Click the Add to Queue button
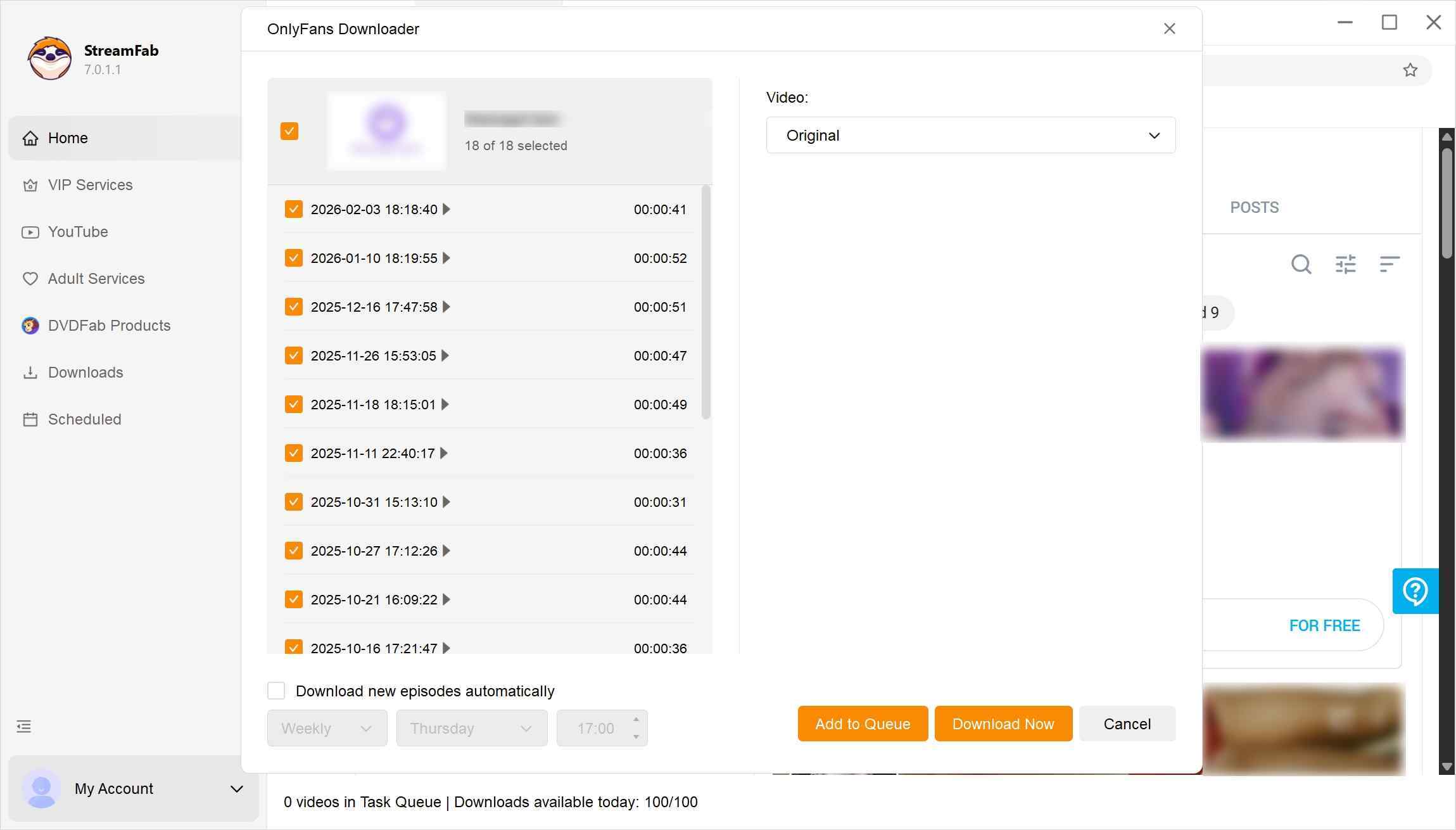 pos(862,724)
